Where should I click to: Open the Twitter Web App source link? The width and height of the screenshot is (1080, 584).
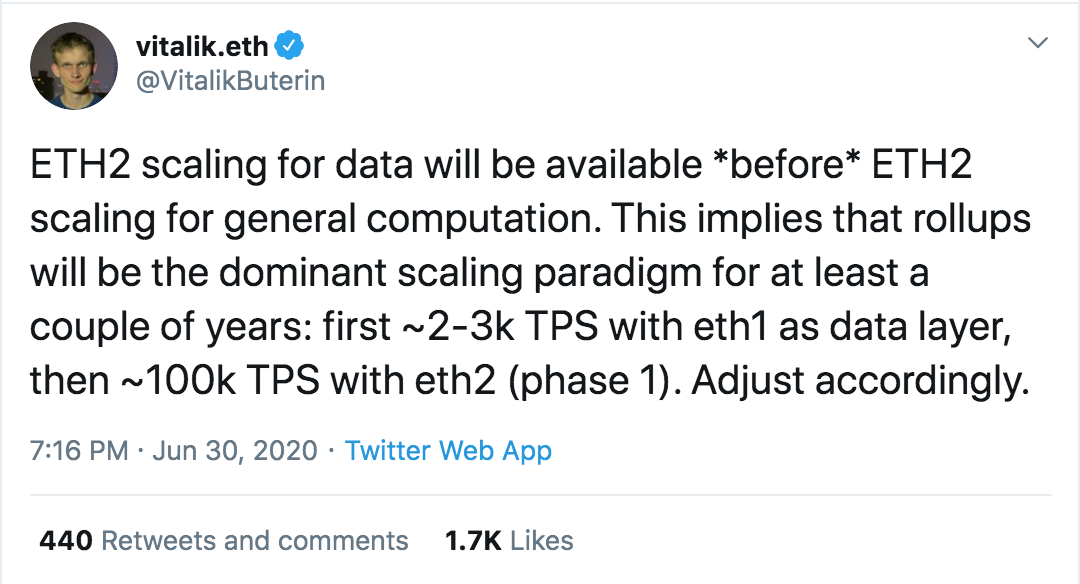[x=448, y=451]
